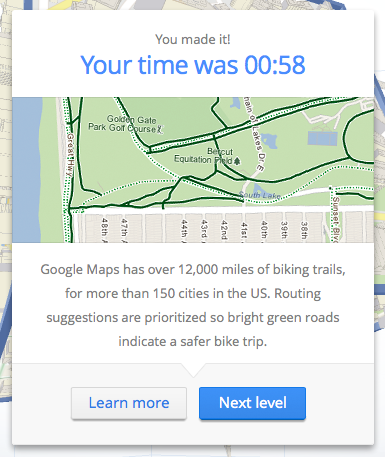
Task: Click the 41st street label on map
Action: coord(244,231)
